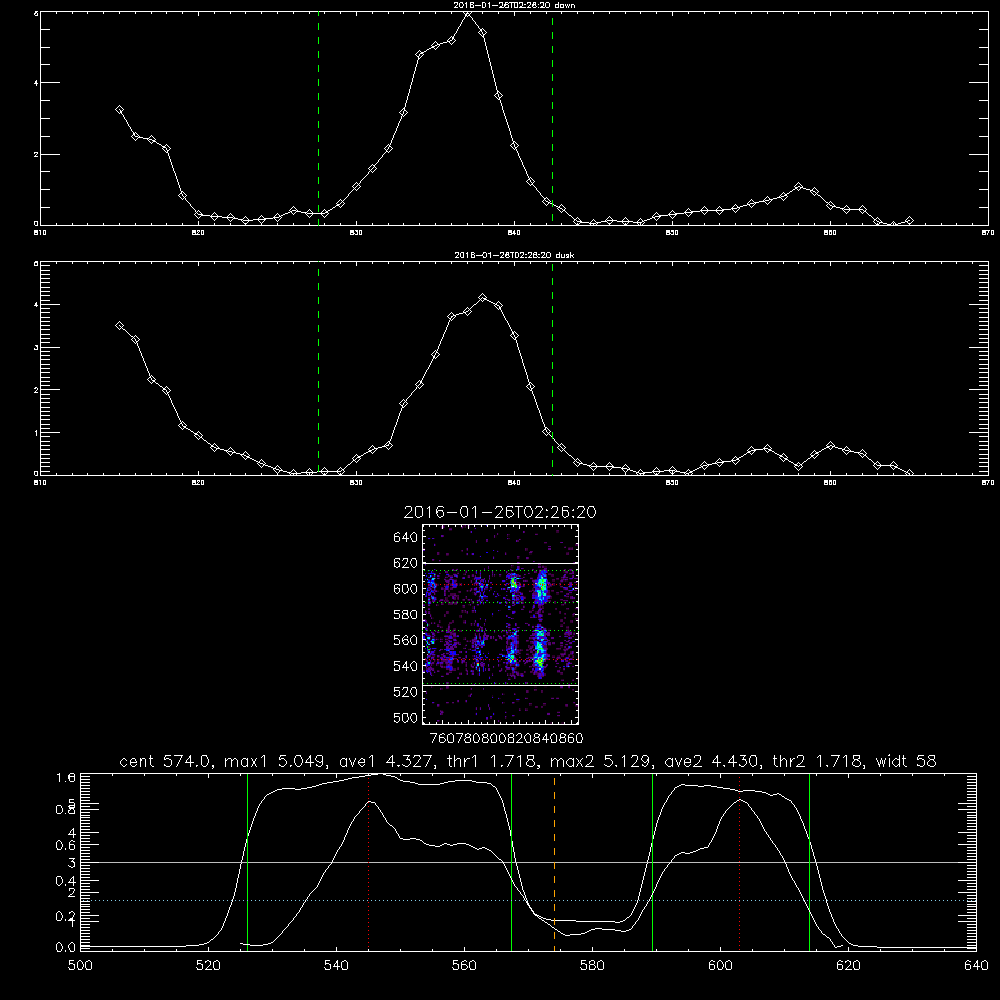This screenshot has width=1000, height=1000.
Task: Click the large '2016-01-26T02:26:20' heading above the spectrogram
Action: pyautogui.click(x=500, y=512)
